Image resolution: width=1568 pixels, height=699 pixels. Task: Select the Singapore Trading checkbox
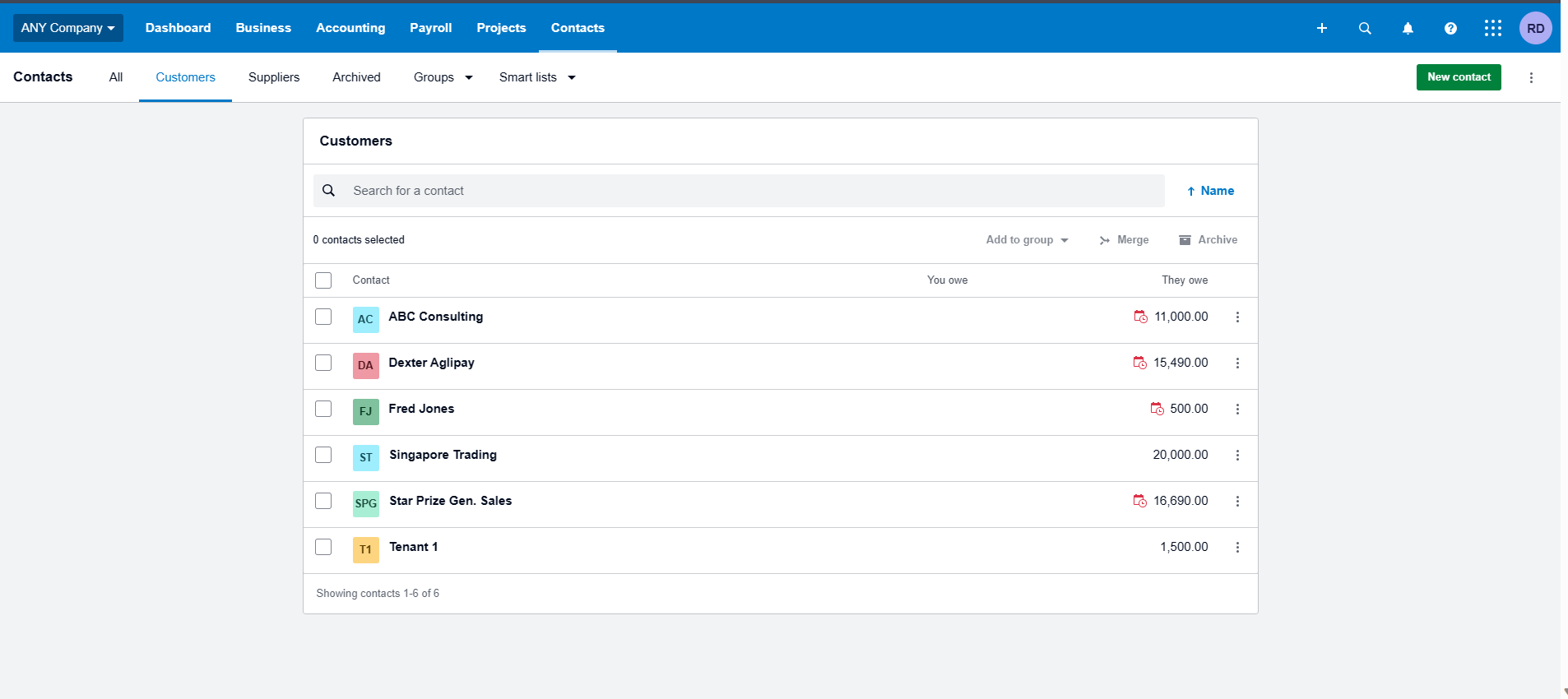coord(323,455)
